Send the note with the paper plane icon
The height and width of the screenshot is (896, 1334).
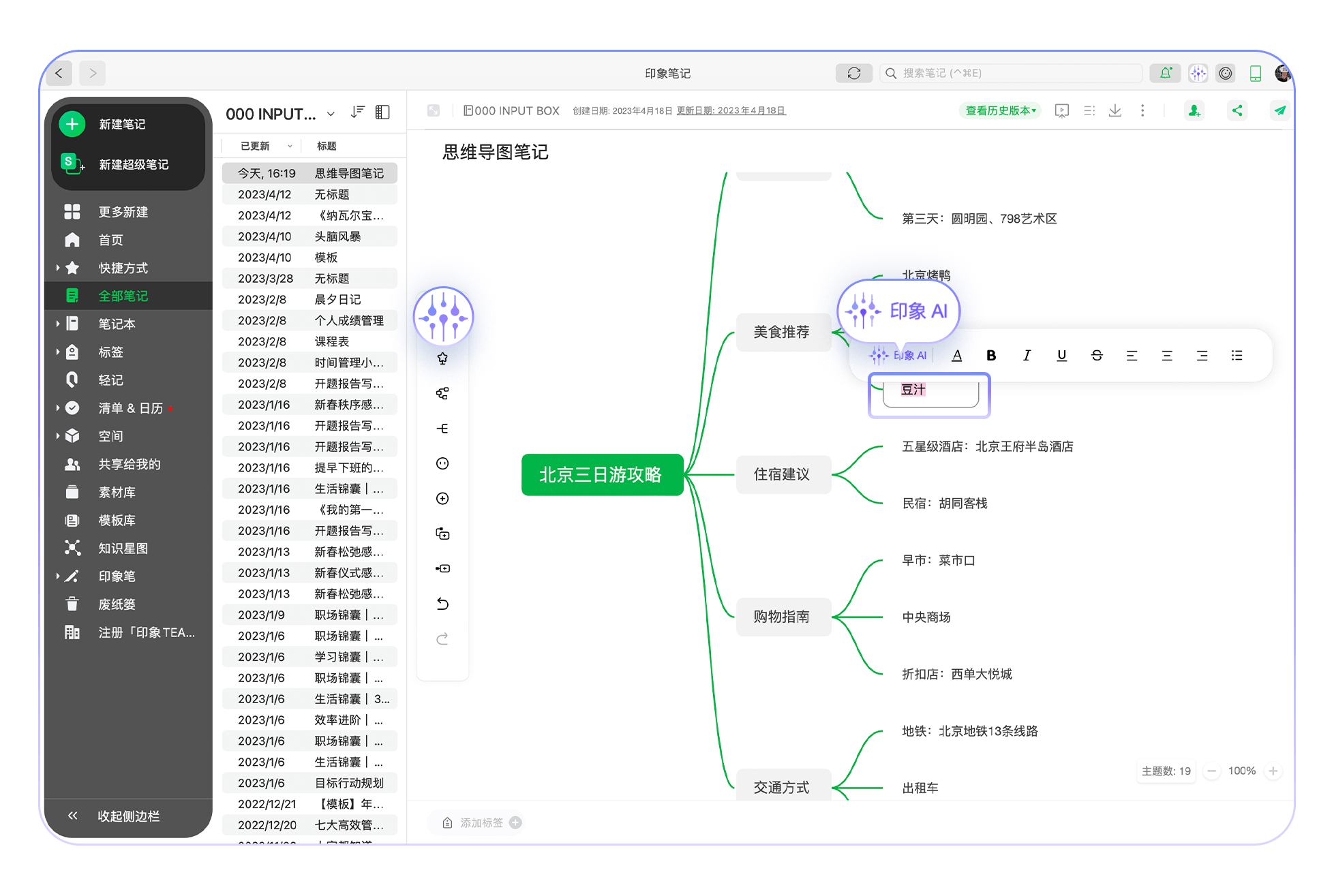pos(1279,110)
